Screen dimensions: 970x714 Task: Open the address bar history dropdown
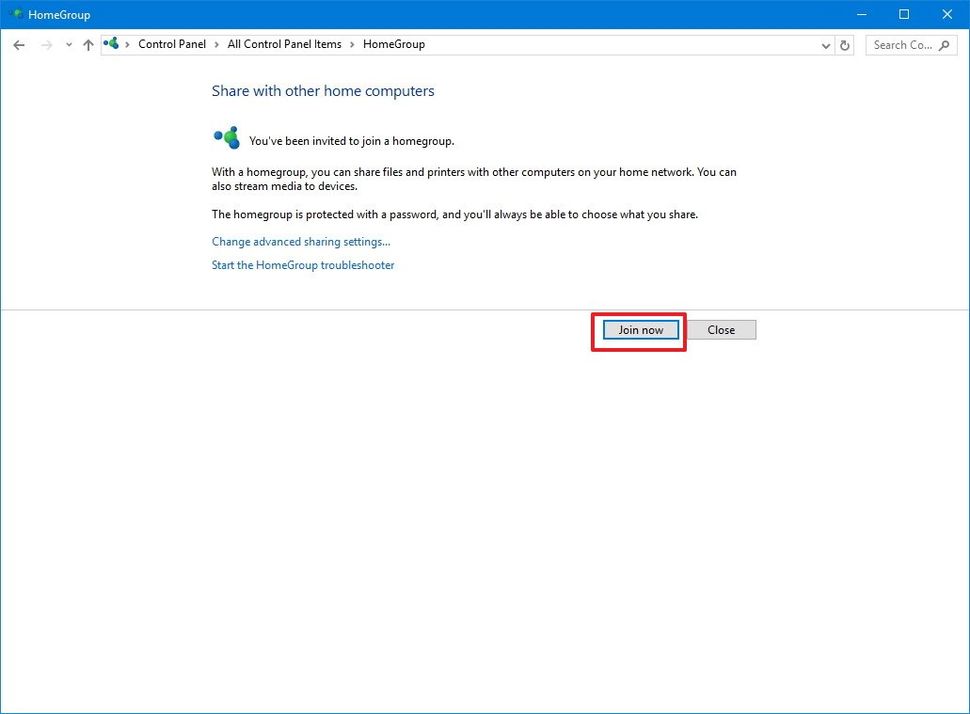tap(825, 44)
